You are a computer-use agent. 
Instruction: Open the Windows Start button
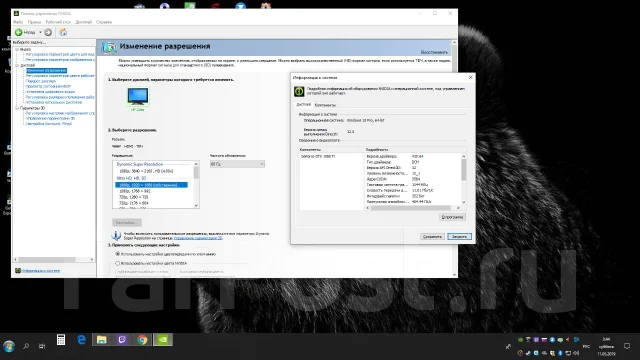pos(9,346)
